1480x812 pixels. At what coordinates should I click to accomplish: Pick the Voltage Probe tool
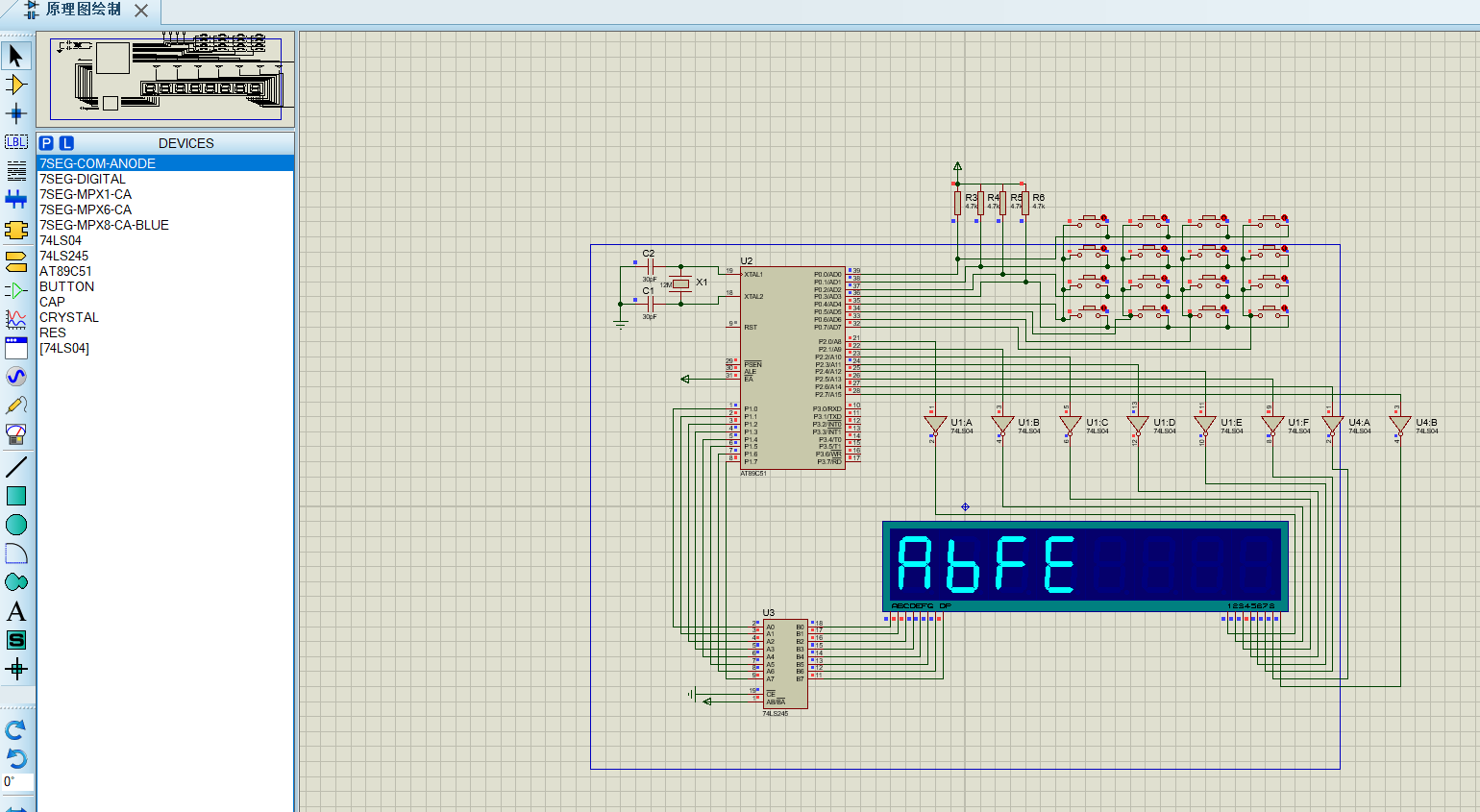(15, 405)
